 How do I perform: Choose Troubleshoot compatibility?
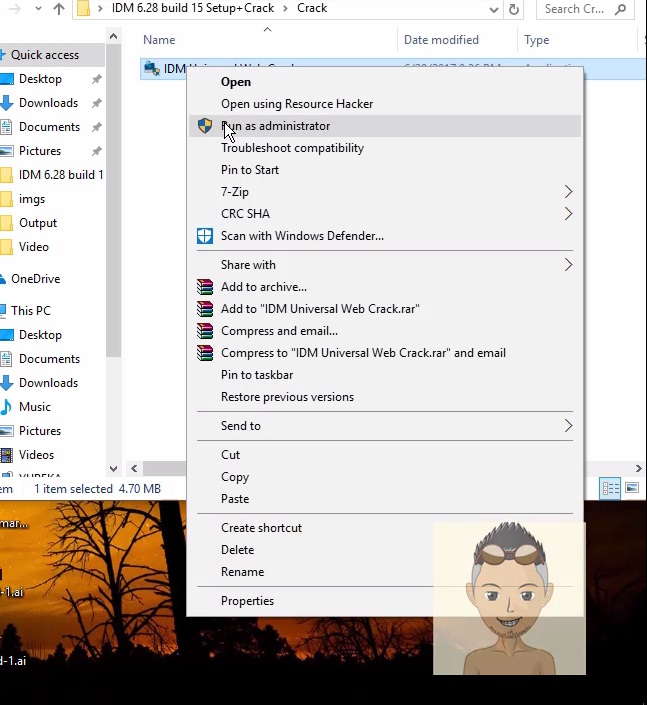(384, 148)
